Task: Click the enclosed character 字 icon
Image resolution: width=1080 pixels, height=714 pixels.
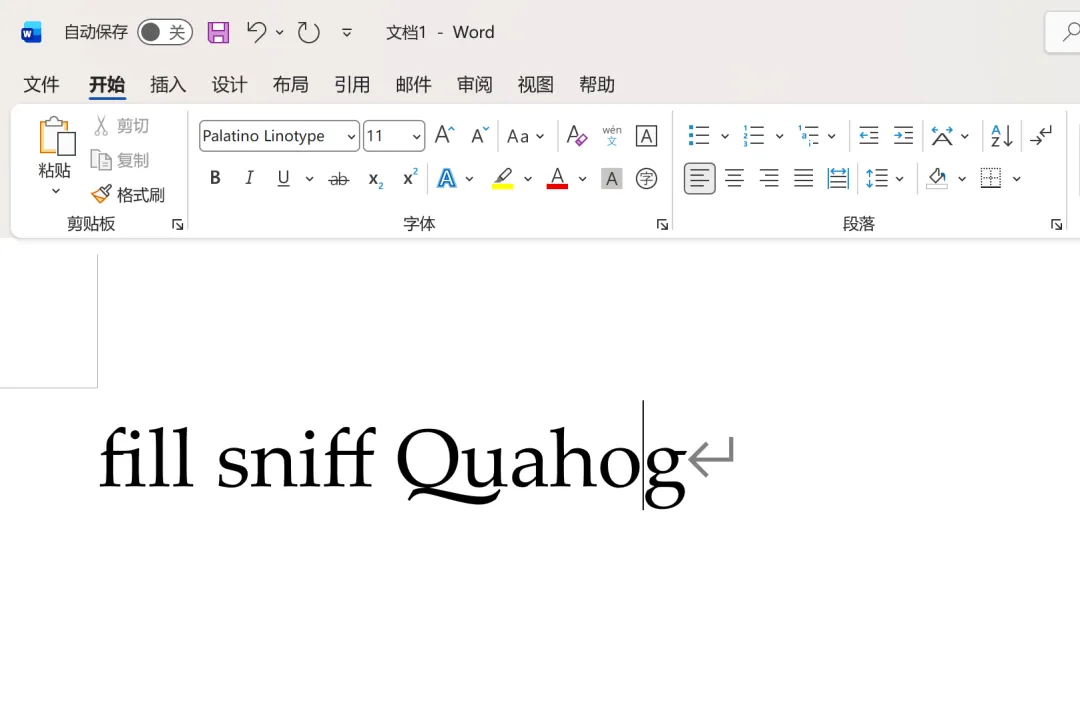Action: coord(646,179)
